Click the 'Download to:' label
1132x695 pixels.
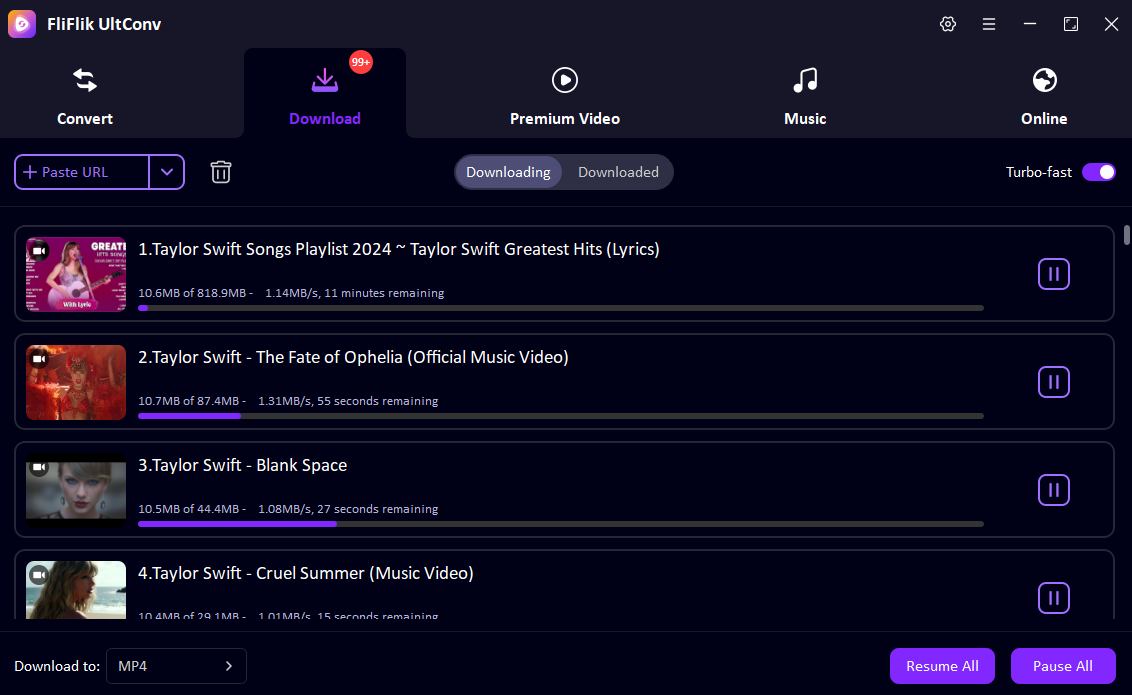click(x=57, y=666)
